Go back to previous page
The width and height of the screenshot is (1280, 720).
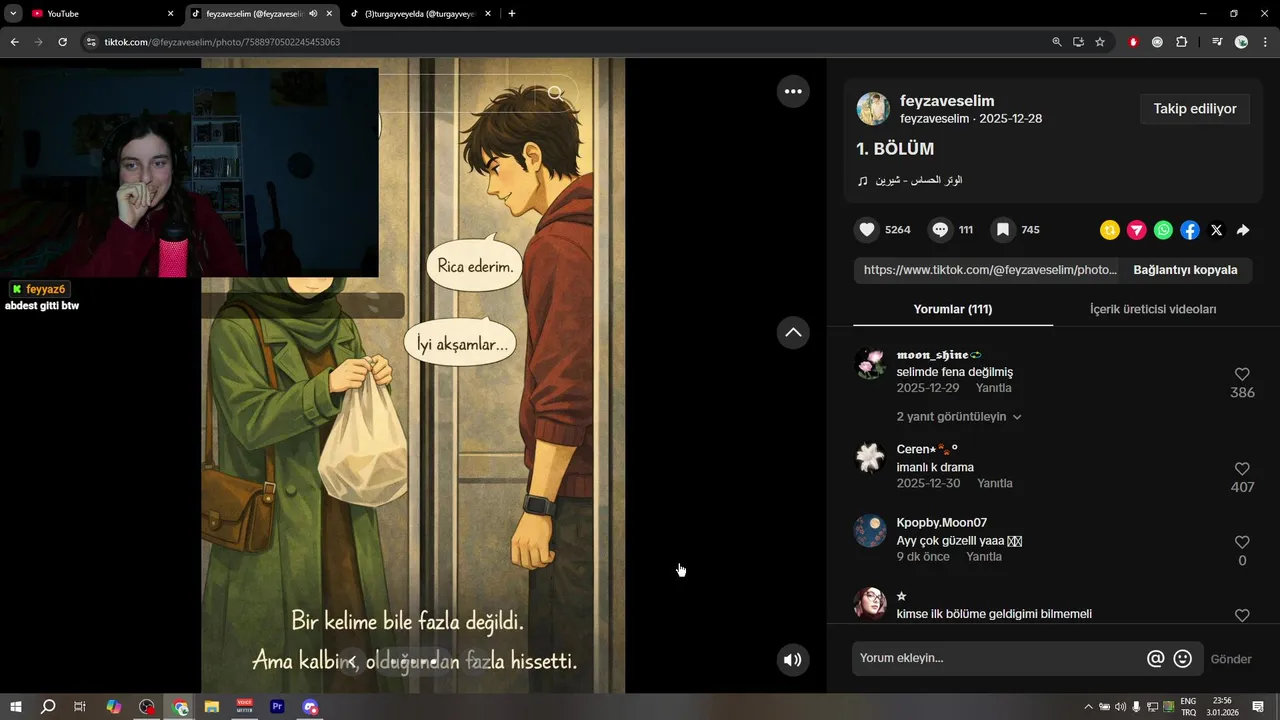point(14,42)
